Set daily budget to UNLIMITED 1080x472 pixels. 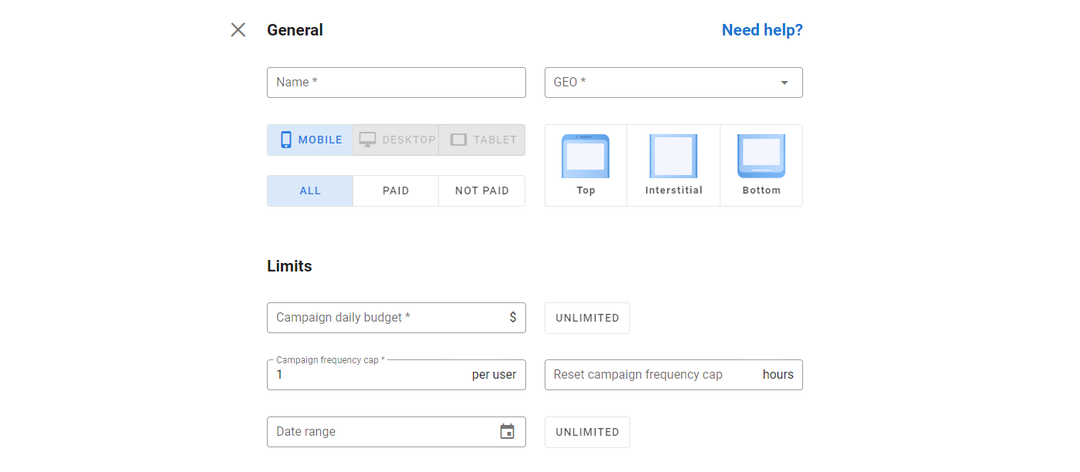[587, 318]
